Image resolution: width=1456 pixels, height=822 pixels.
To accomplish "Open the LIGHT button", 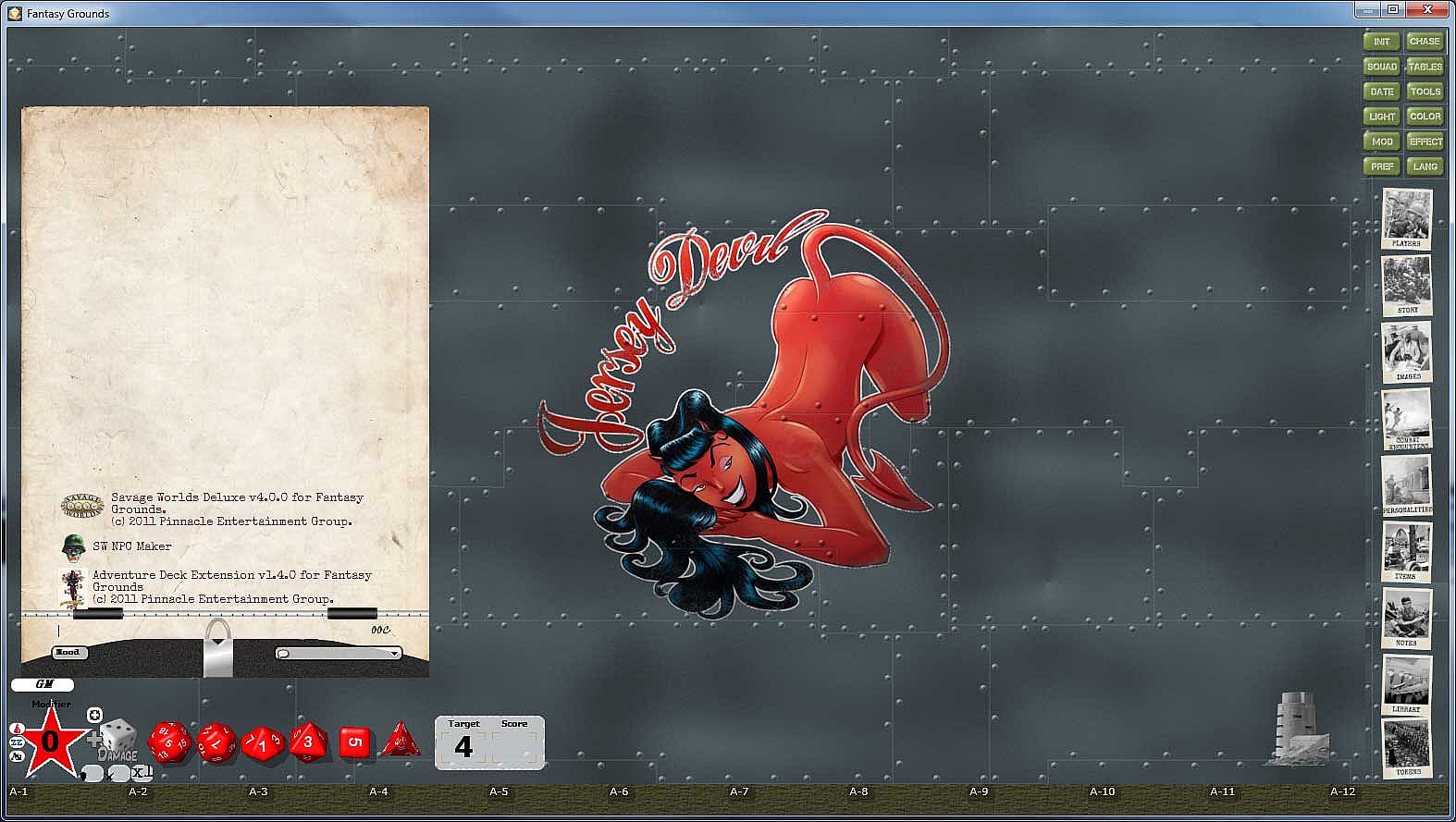I will (1381, 117).
